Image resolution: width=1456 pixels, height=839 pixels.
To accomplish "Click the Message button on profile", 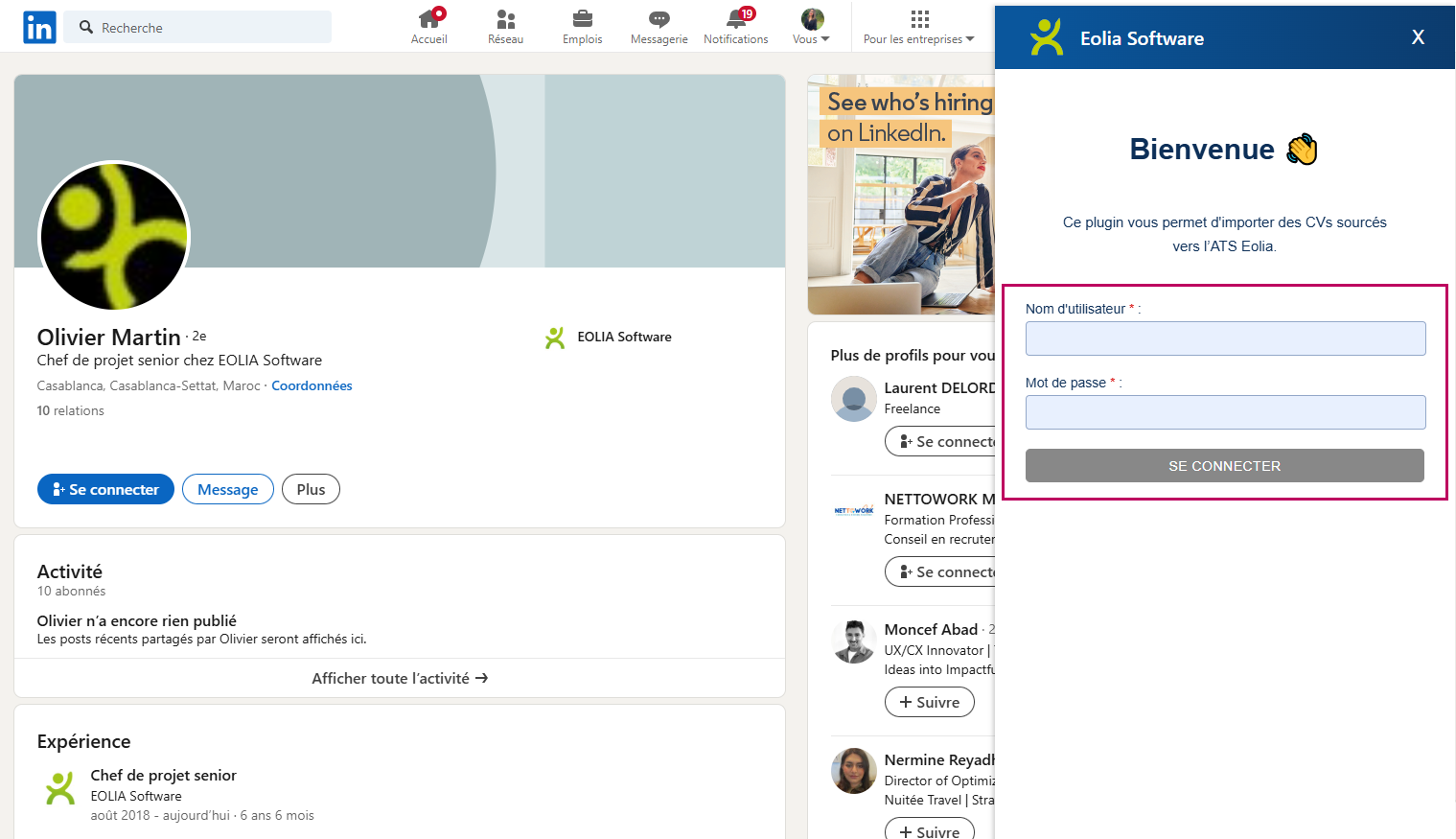I will 227,489.
